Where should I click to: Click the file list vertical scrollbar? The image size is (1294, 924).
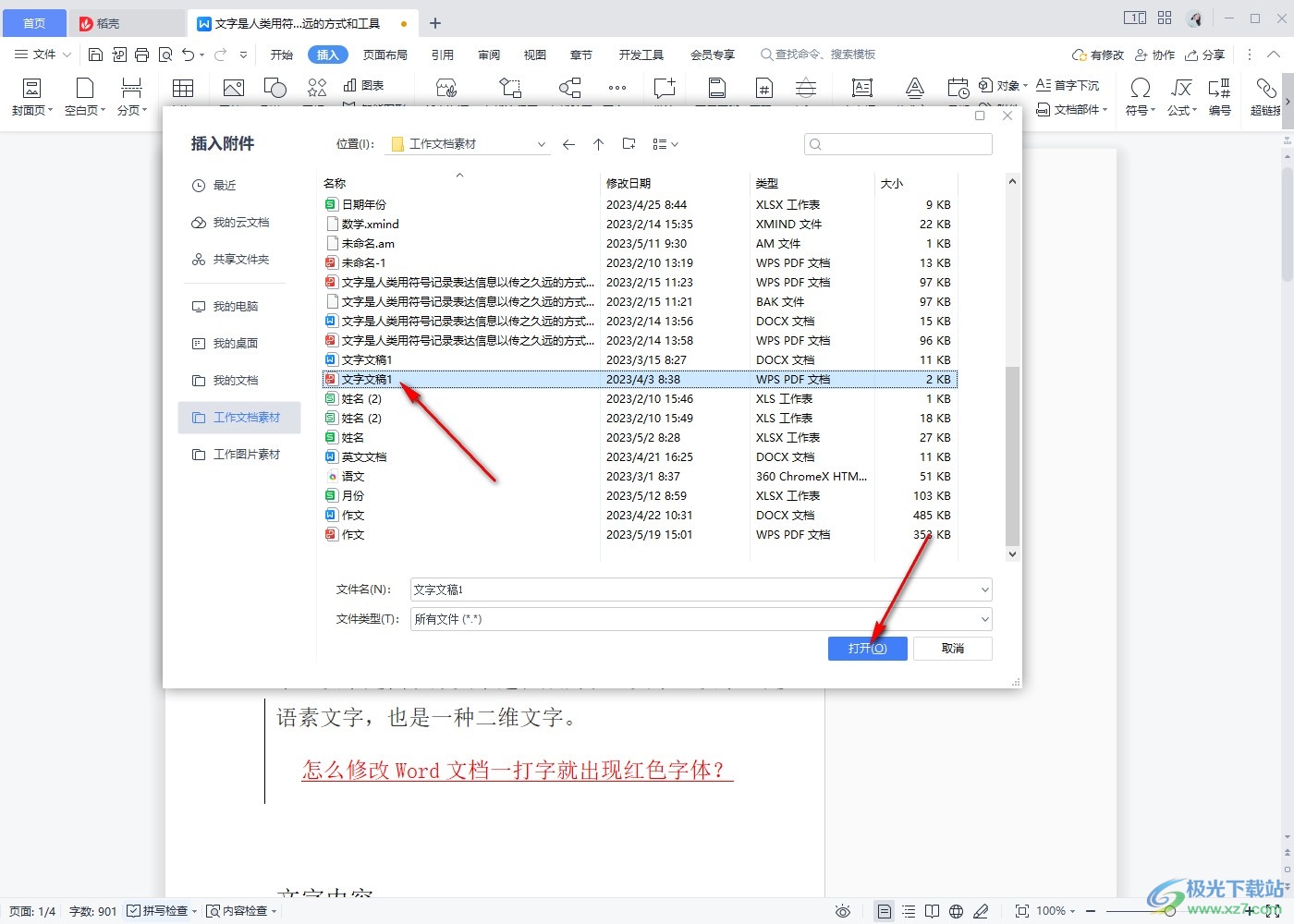pos(1012,456)
